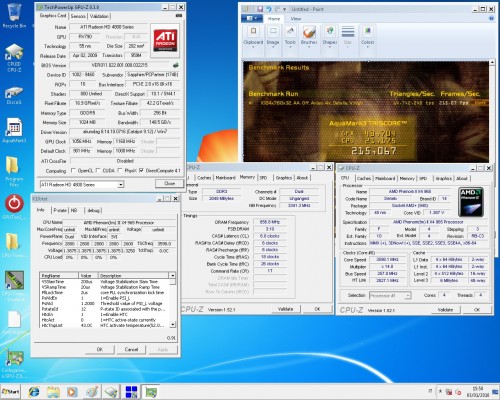
Task: Open the Paint Help icon
Action: tap(491, 19)
